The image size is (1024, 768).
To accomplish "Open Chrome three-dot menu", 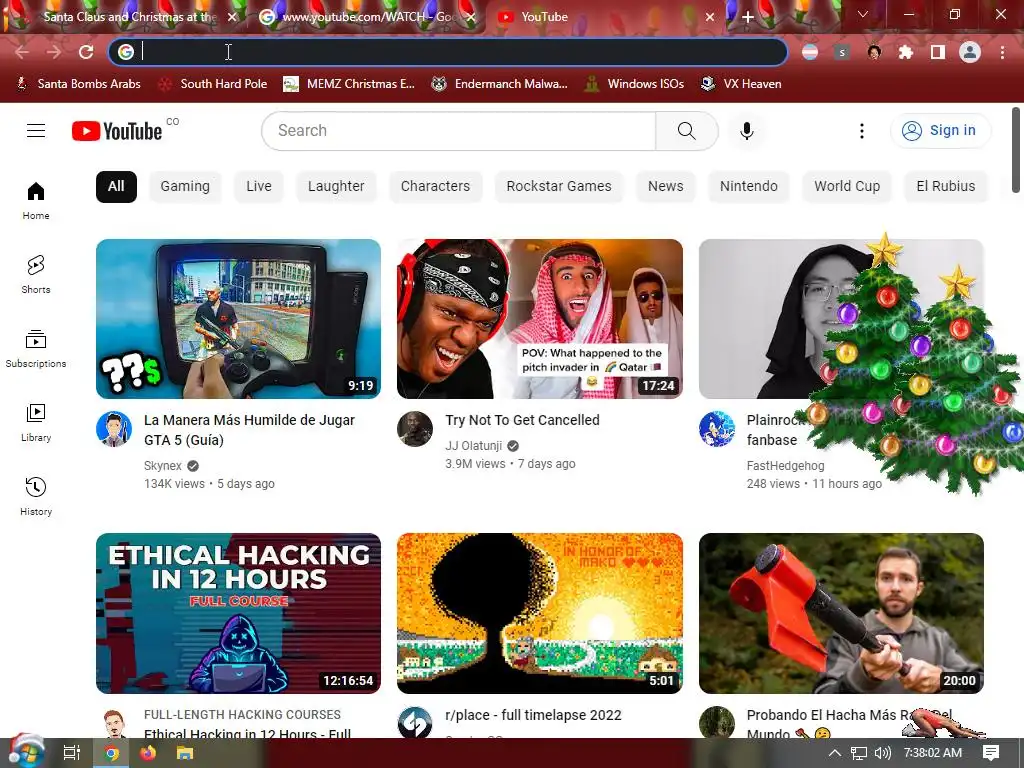I will [x=1002, y=52].
